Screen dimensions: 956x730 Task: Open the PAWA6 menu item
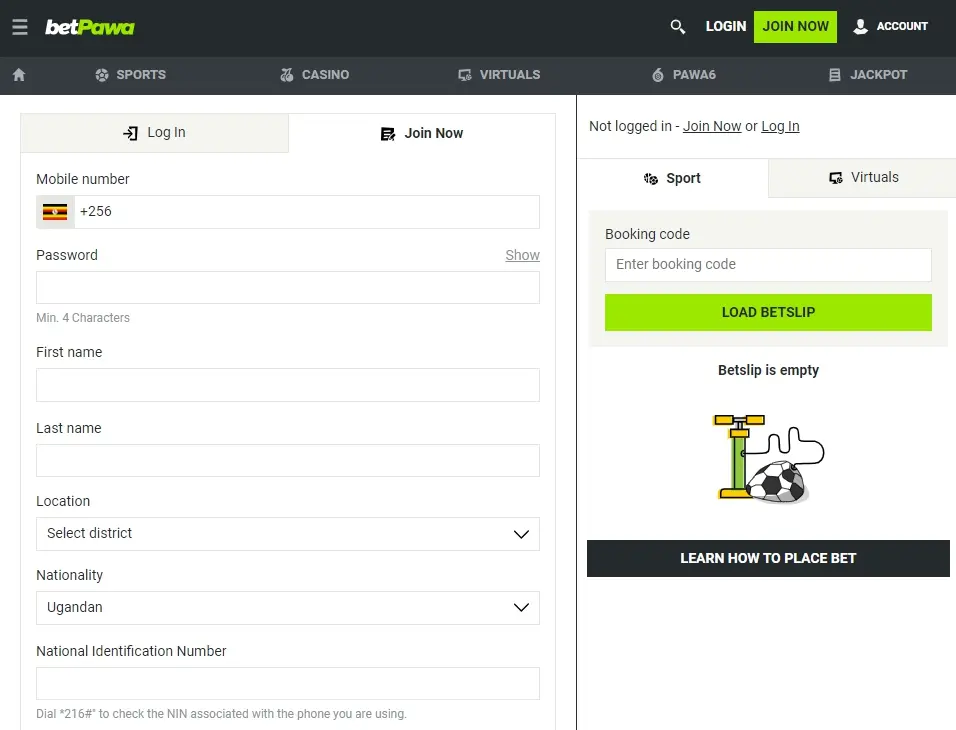(684, 74)
